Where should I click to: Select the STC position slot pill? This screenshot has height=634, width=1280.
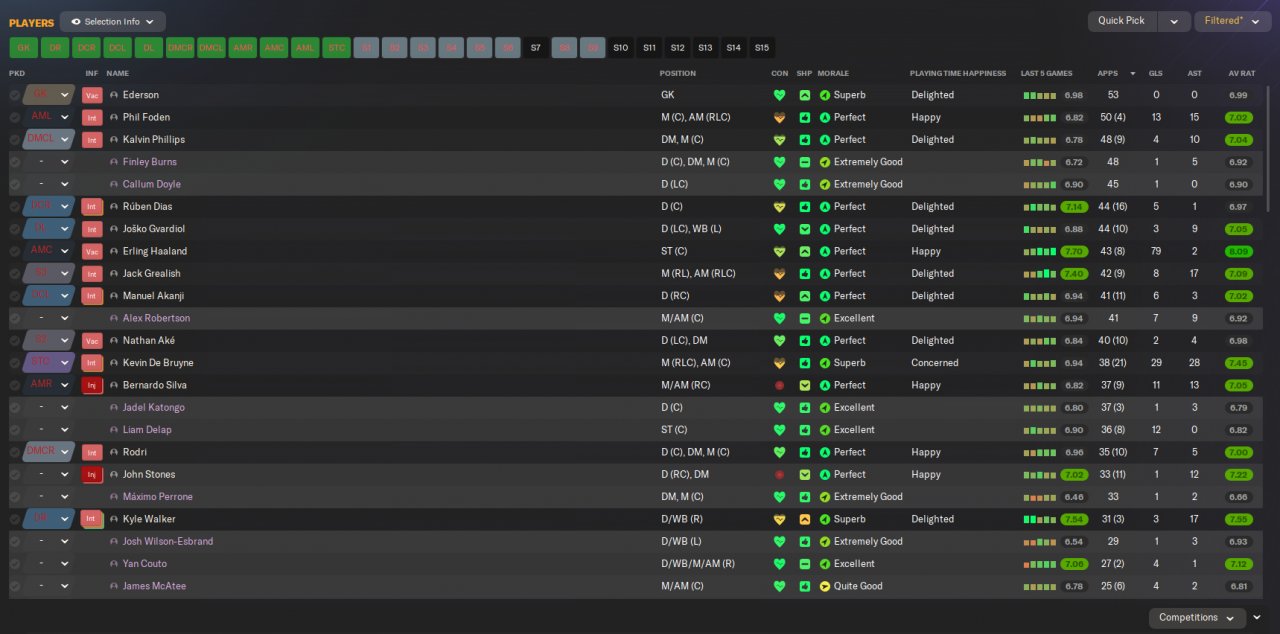tap(336, 47)
